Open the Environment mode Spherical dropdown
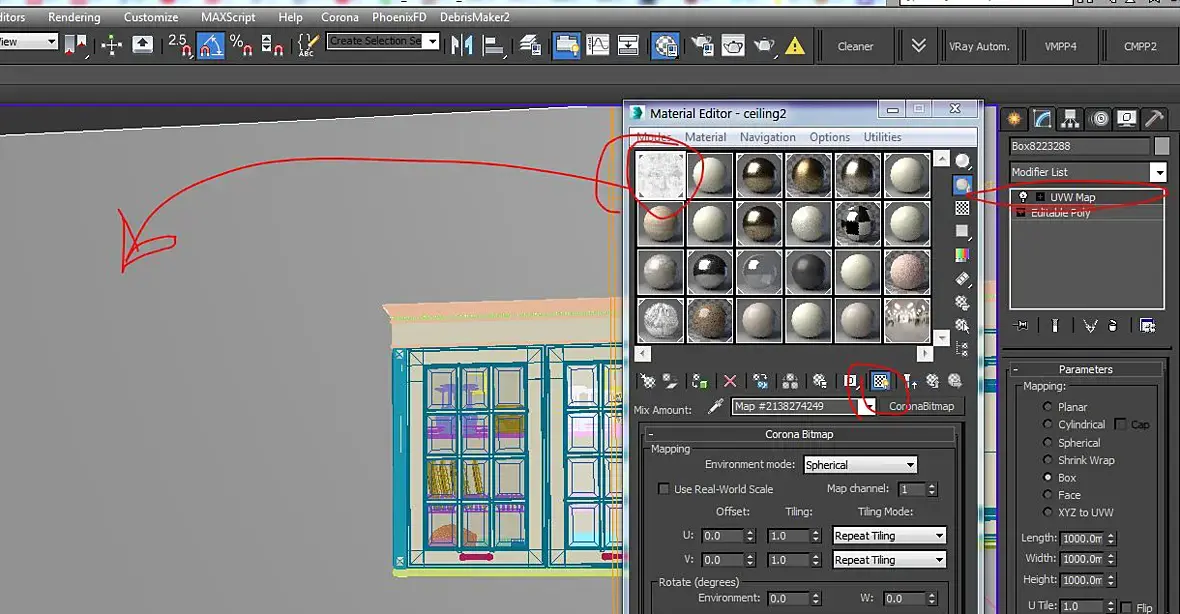This screenshot has height=614, width=1180. pos(860,465)
